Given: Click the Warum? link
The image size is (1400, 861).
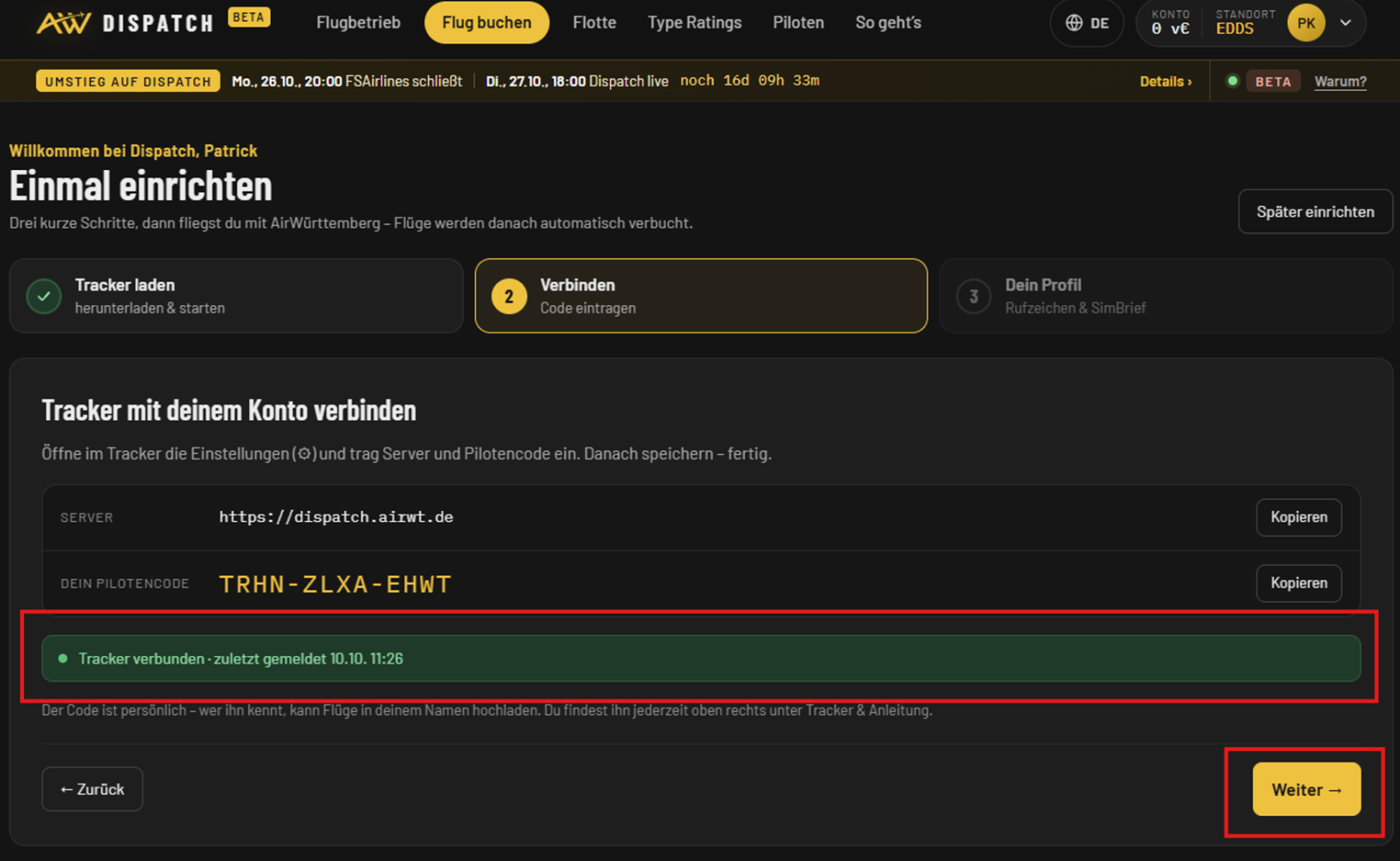Looking at the screenshot, I should [x=1340, y=81].
